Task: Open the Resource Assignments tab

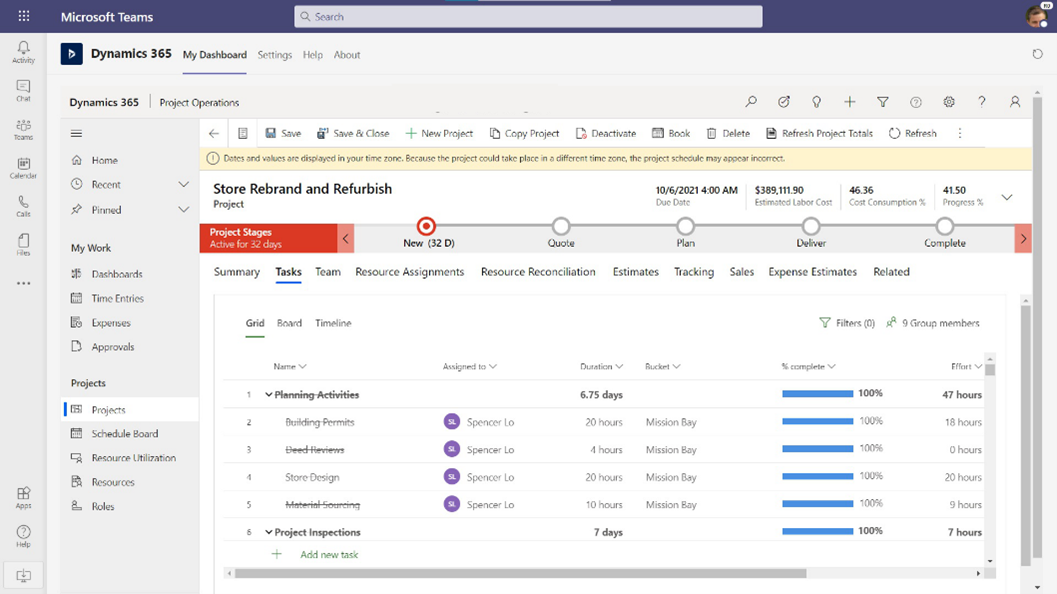Action: [x=410, y=272]
